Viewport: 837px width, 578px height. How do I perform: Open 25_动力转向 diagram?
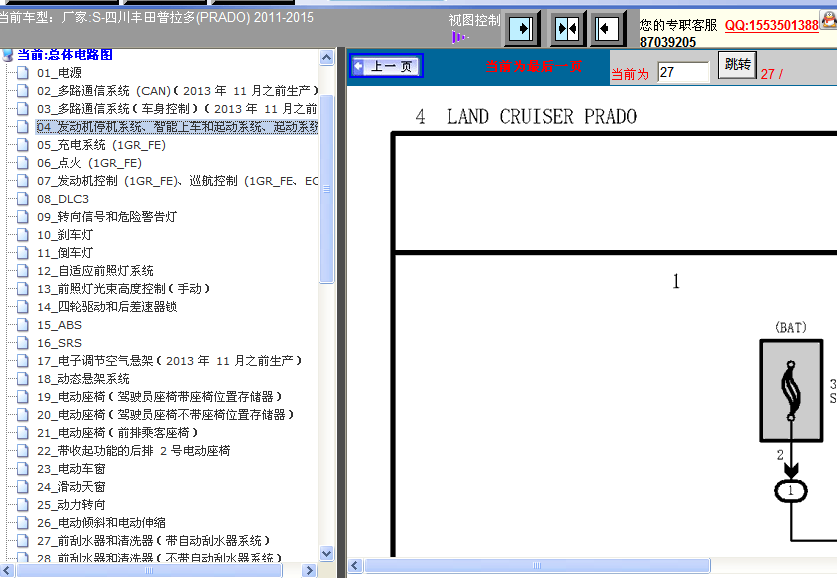72,505
